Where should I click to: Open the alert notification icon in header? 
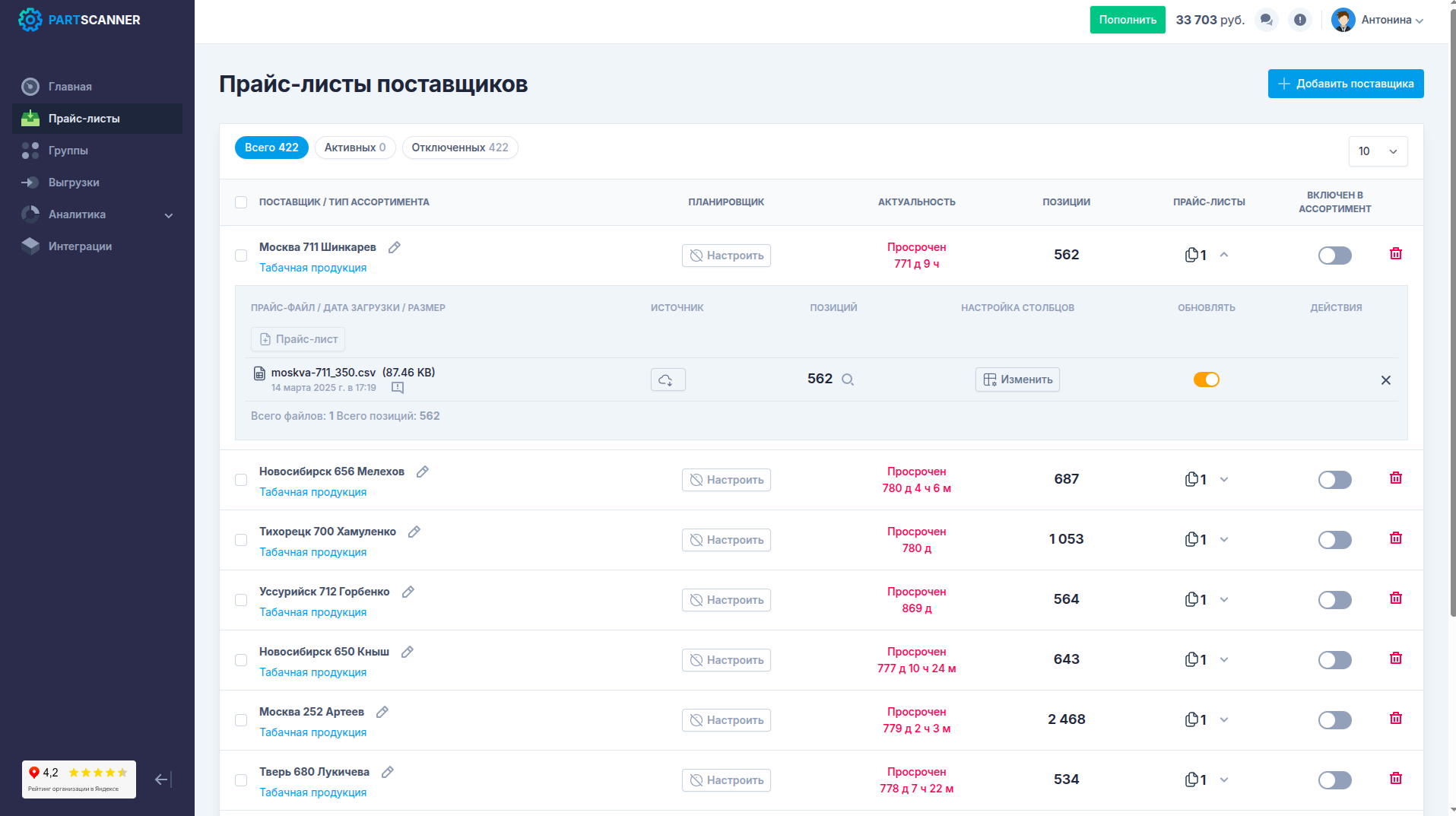point(1299,20)
